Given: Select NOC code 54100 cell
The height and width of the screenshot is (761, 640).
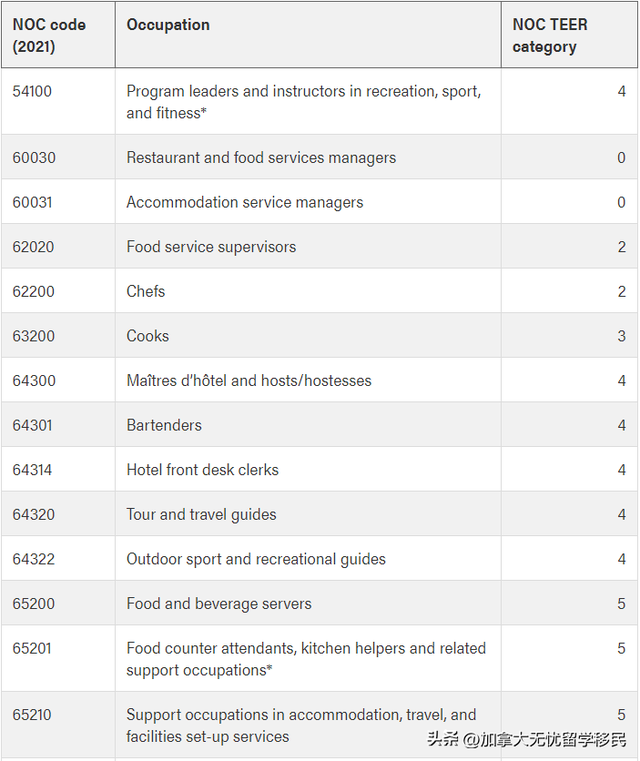Looking at the screenshot, I should tap(58, 101).
